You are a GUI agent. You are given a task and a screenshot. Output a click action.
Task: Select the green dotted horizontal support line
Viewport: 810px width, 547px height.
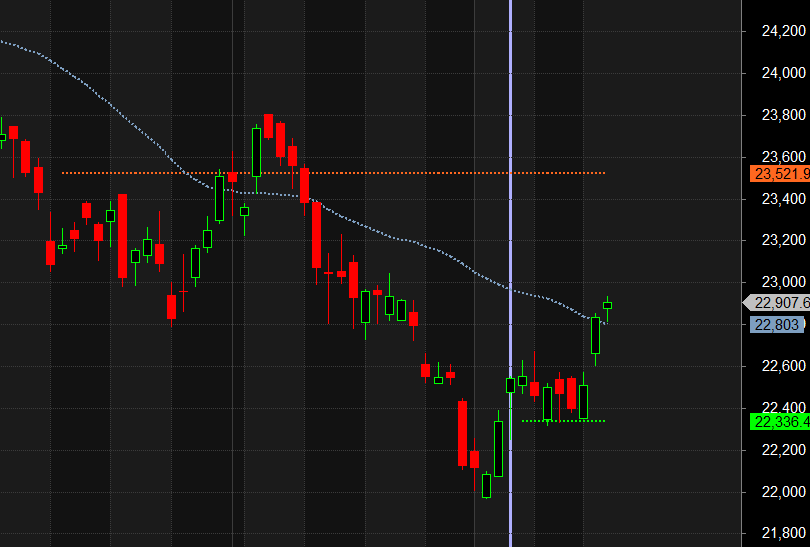[x=564, y=421]
